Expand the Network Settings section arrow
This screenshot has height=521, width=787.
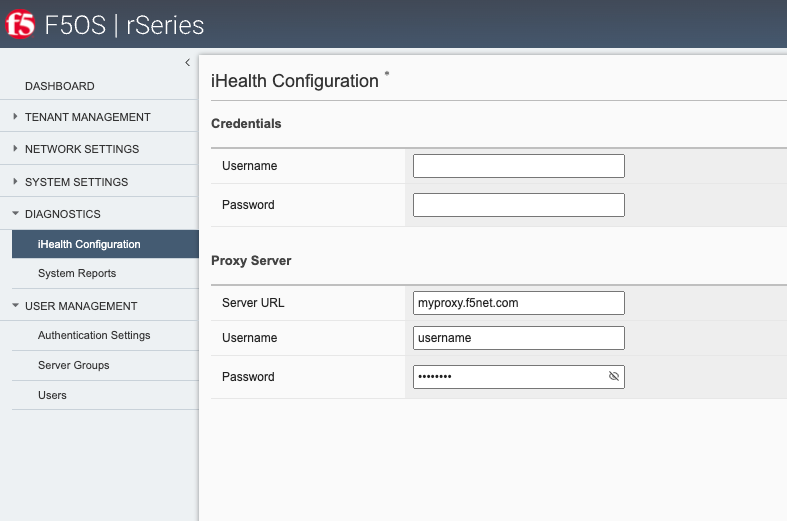pyautogui.click(x=15, y=149)
